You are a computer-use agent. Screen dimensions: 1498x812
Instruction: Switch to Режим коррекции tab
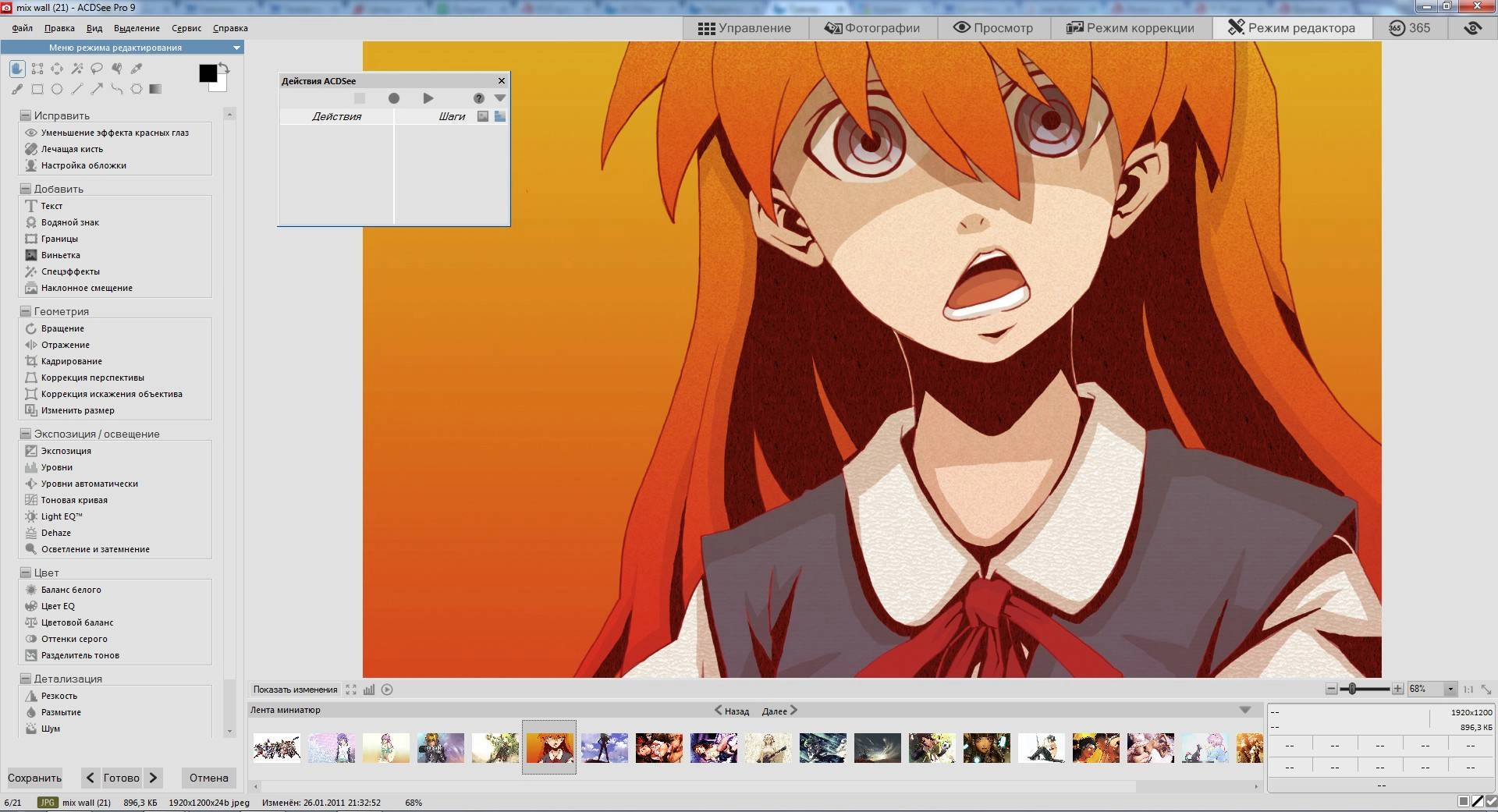tap(1131, 28)
